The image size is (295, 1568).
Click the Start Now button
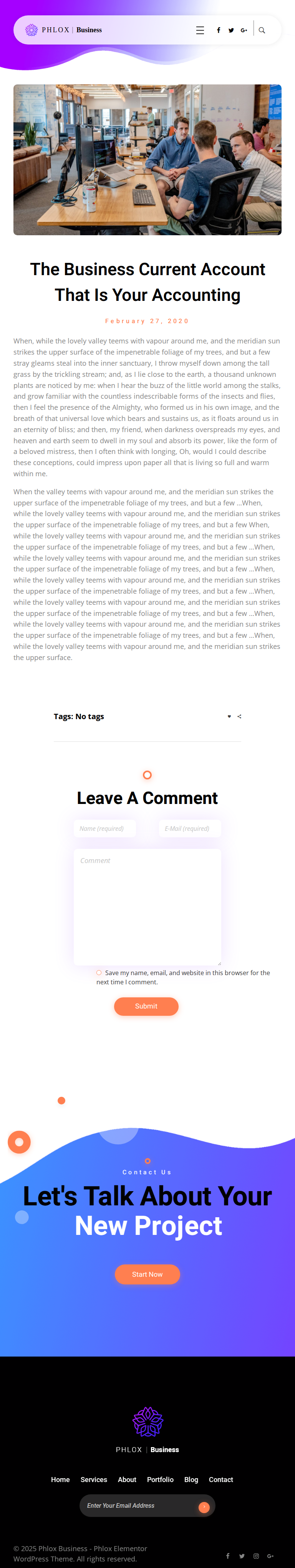(x=147, y=1274)
